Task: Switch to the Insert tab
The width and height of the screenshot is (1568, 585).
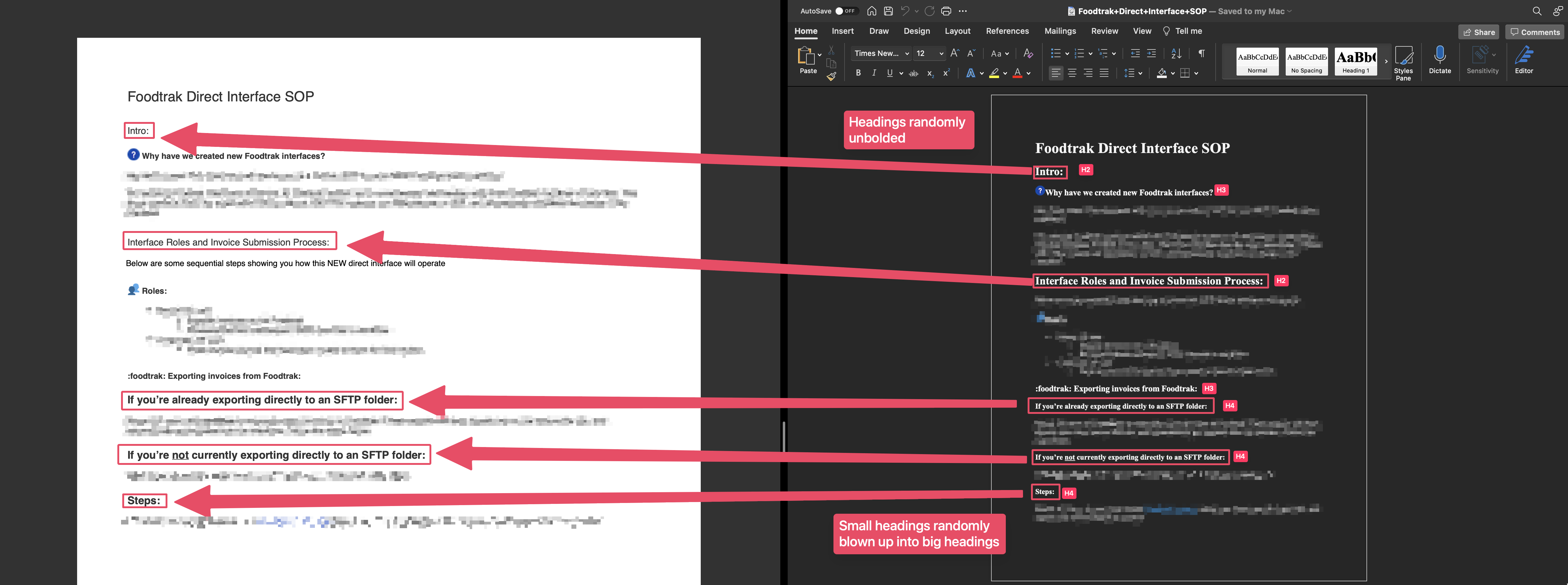Action: (x=842, y=31)
